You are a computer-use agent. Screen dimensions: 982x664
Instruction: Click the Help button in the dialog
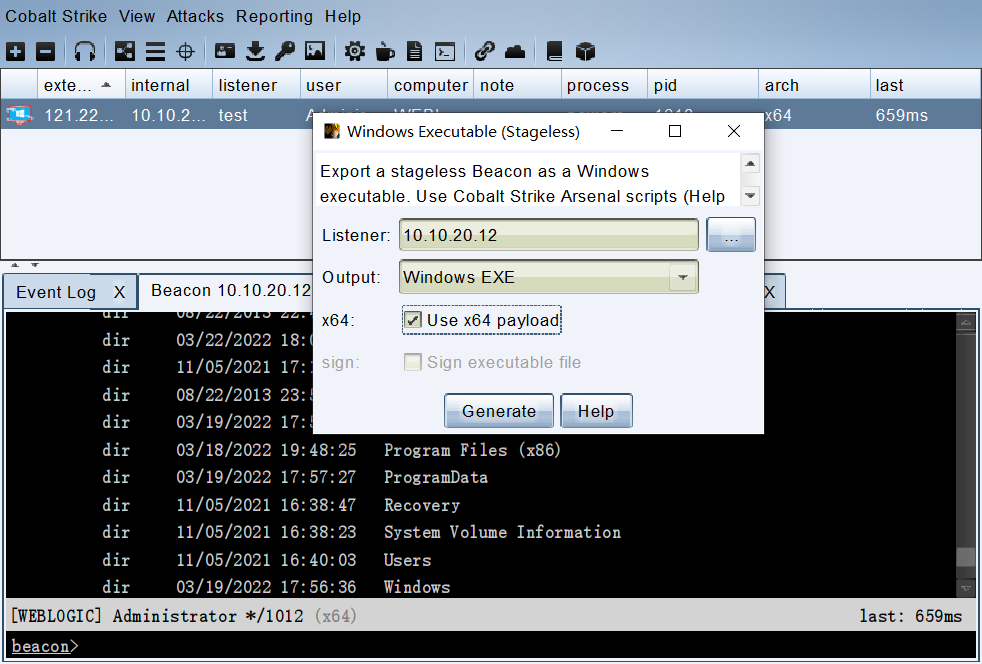tap(596, 411)
